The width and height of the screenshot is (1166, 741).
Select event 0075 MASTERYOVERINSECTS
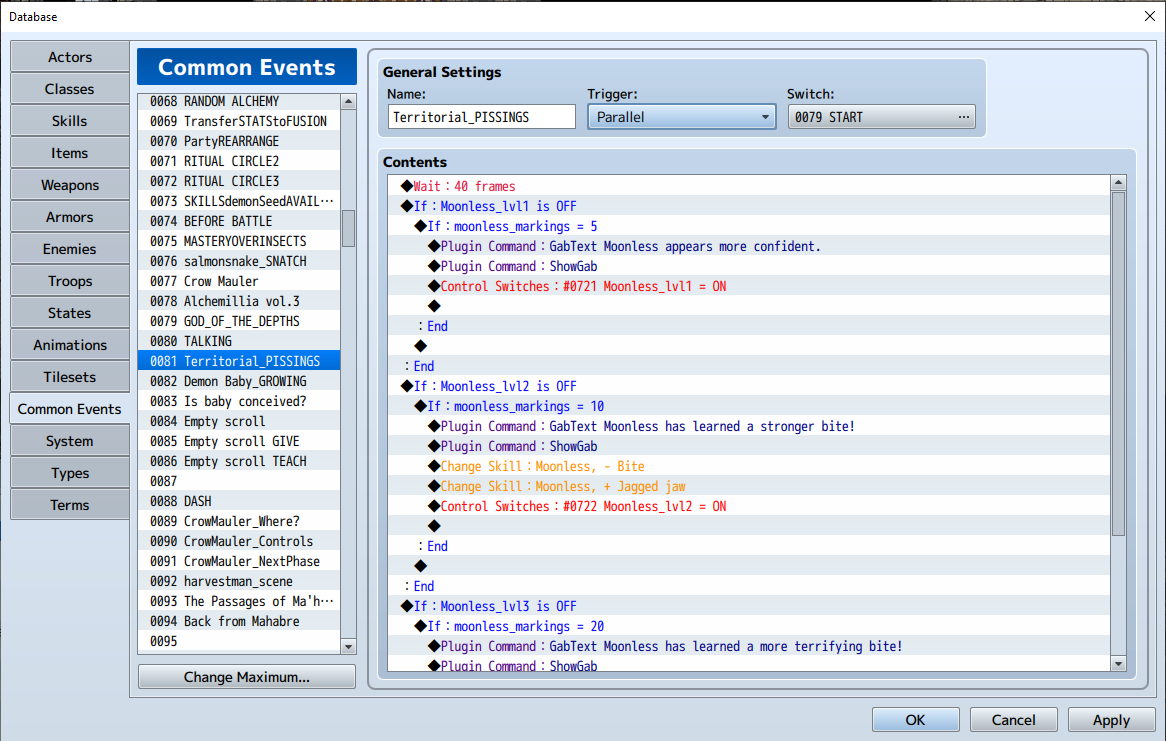[x=239, y=241]
